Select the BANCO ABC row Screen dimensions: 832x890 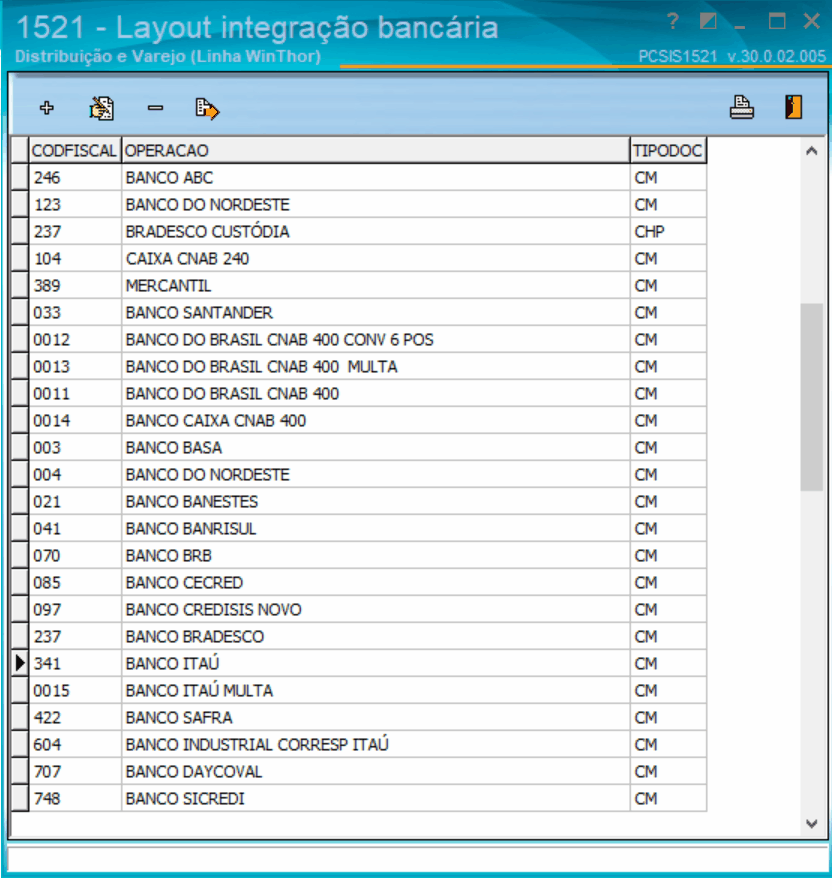click(359, 178)
